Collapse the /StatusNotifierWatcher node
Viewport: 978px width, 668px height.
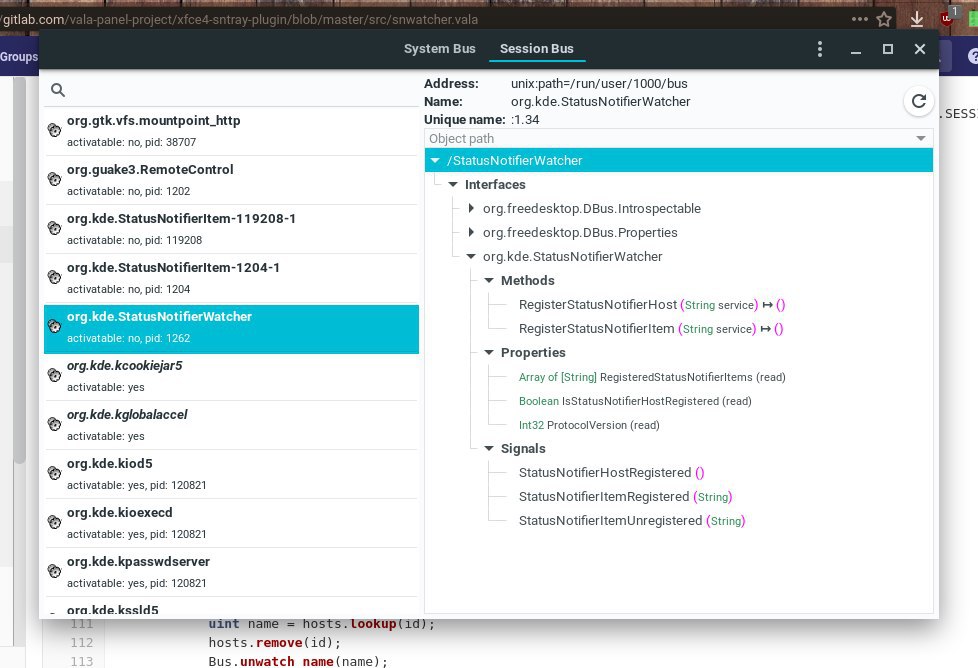[435, 160]
